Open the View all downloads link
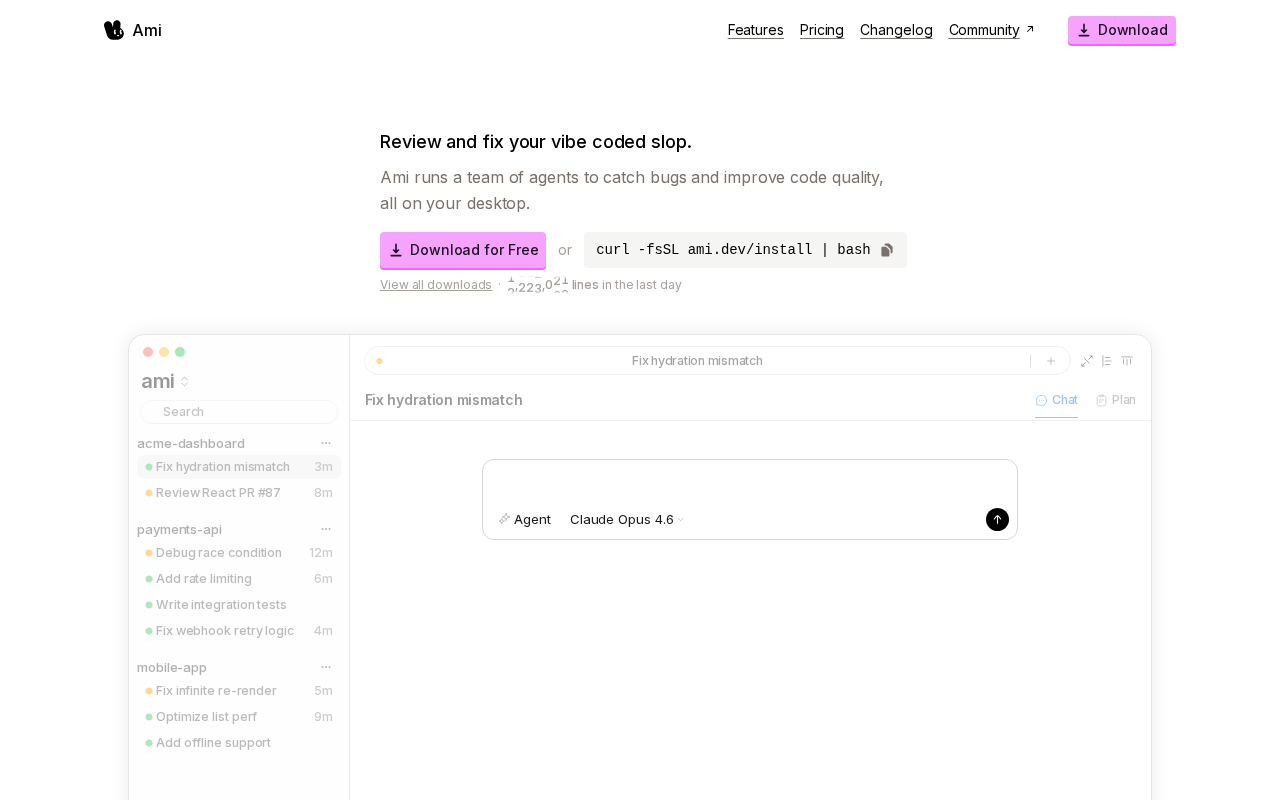This screenshot has width=1280, height=800. [x=436, y=285]
